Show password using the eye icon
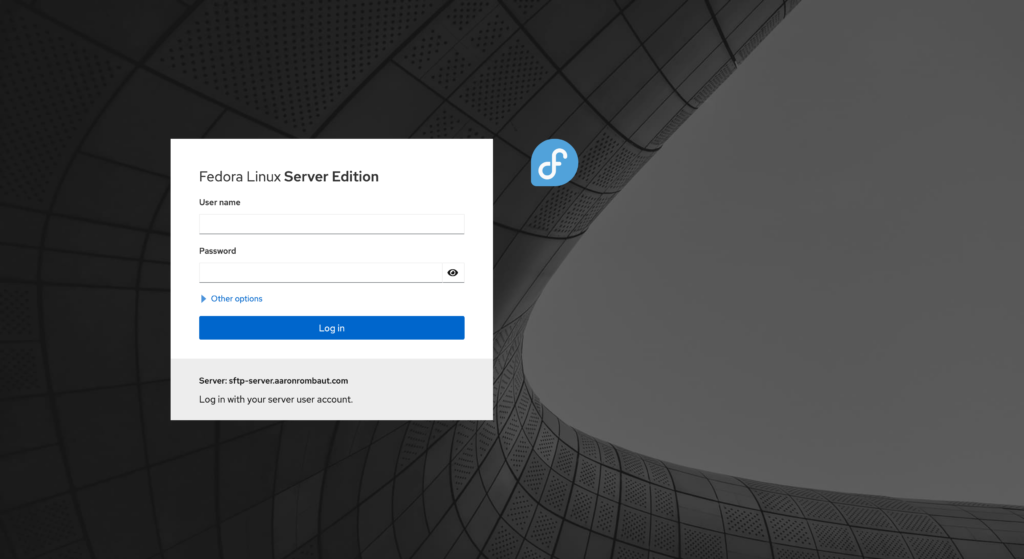This screenshot has width=1024, height=559. point(453,272)
